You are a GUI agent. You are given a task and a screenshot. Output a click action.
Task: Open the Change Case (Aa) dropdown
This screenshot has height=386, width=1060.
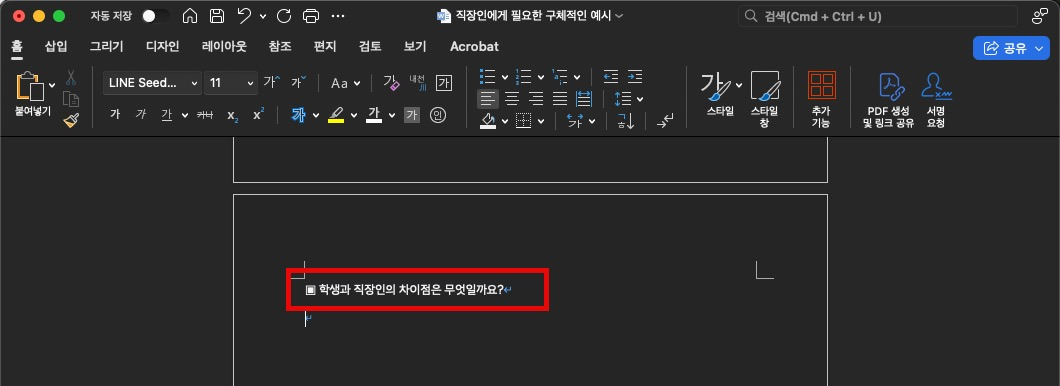click(345, 82)
